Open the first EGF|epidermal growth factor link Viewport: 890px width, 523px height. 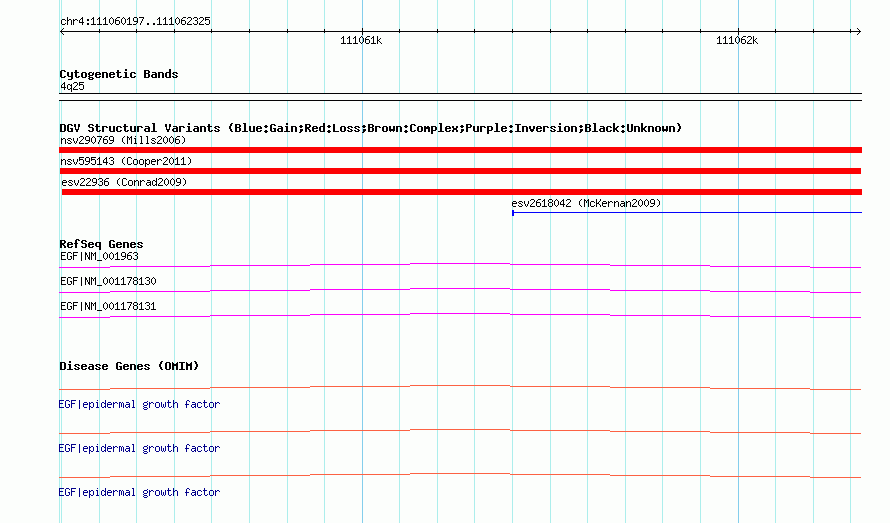tap(139, 404)
